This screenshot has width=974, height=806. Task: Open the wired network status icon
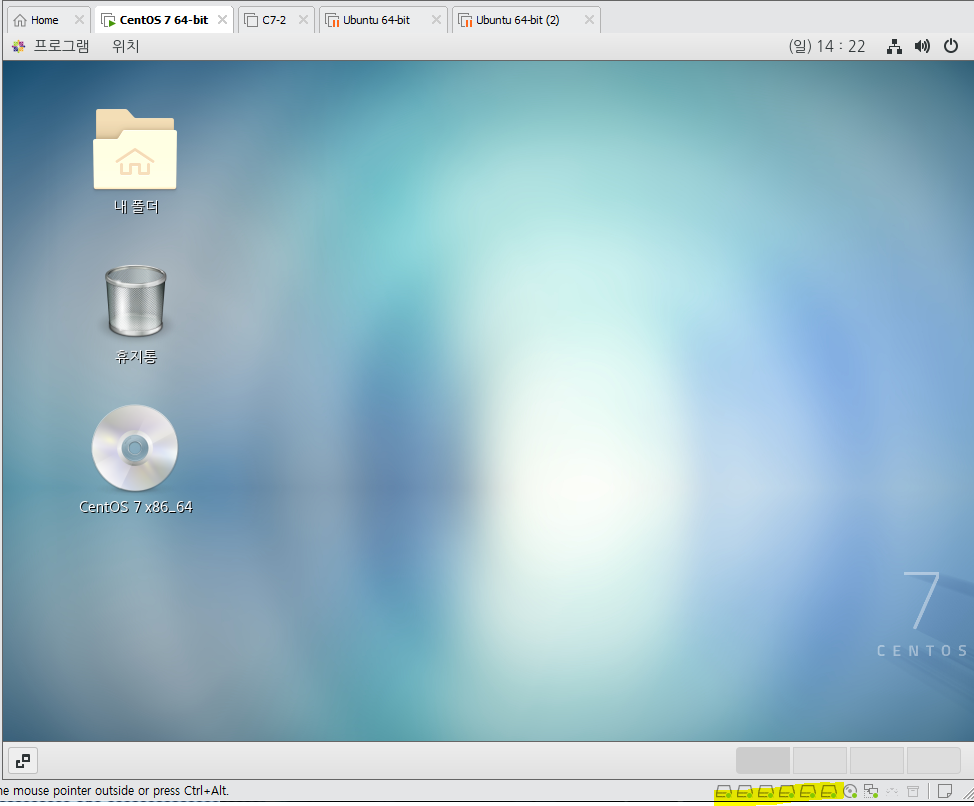[x=894, y=47]
